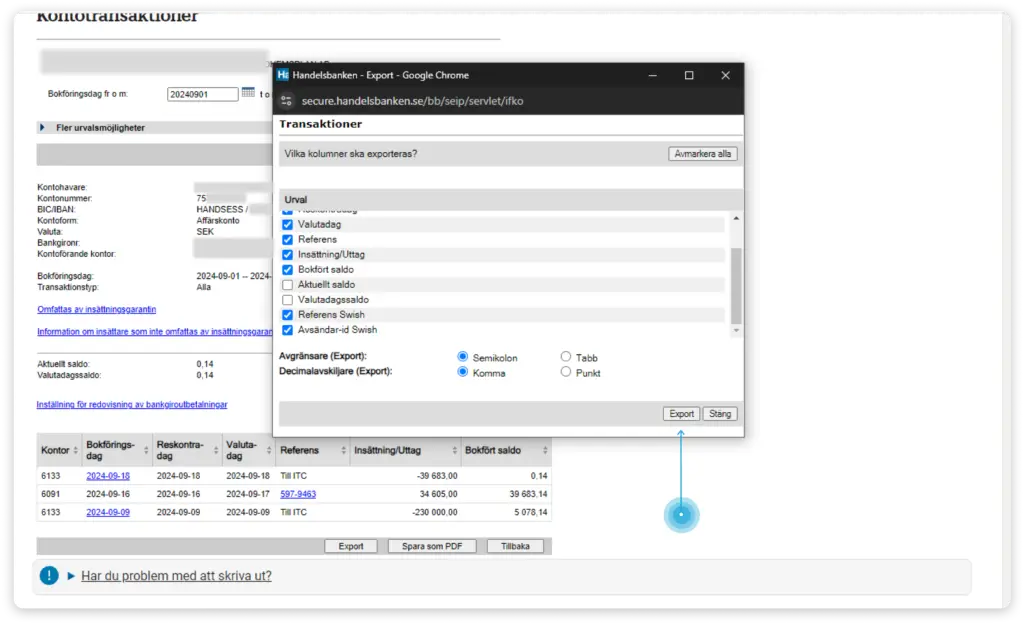This screenshot has width=1024, height=624.
Task: Uncheck the Bokfört saldo column checkbox
Action: tap(287, 270)
